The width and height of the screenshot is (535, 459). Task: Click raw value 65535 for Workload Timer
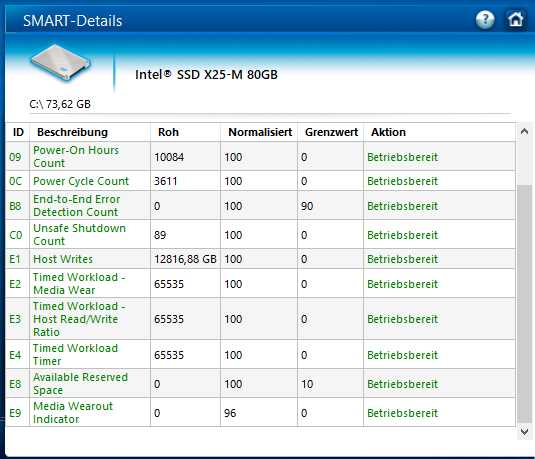pos(169,355)
